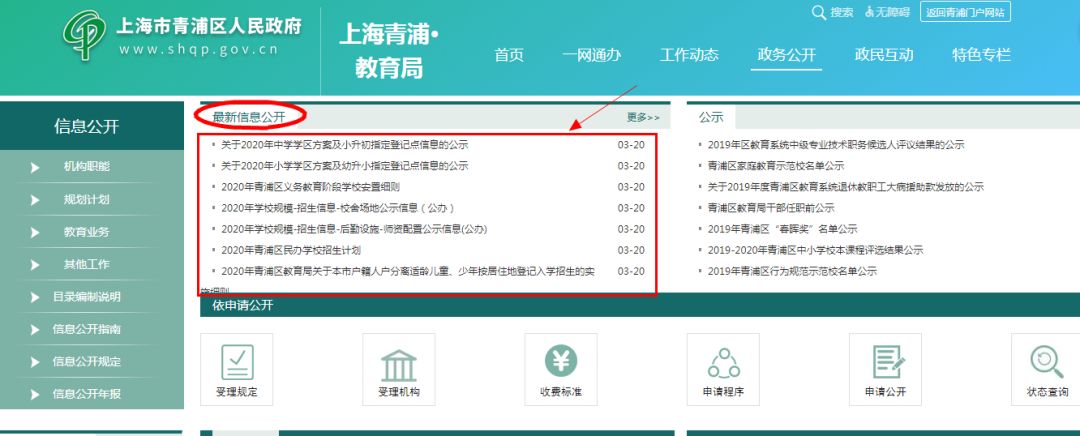Open the 状态查询 search icon

click(x=1046, y=362)
